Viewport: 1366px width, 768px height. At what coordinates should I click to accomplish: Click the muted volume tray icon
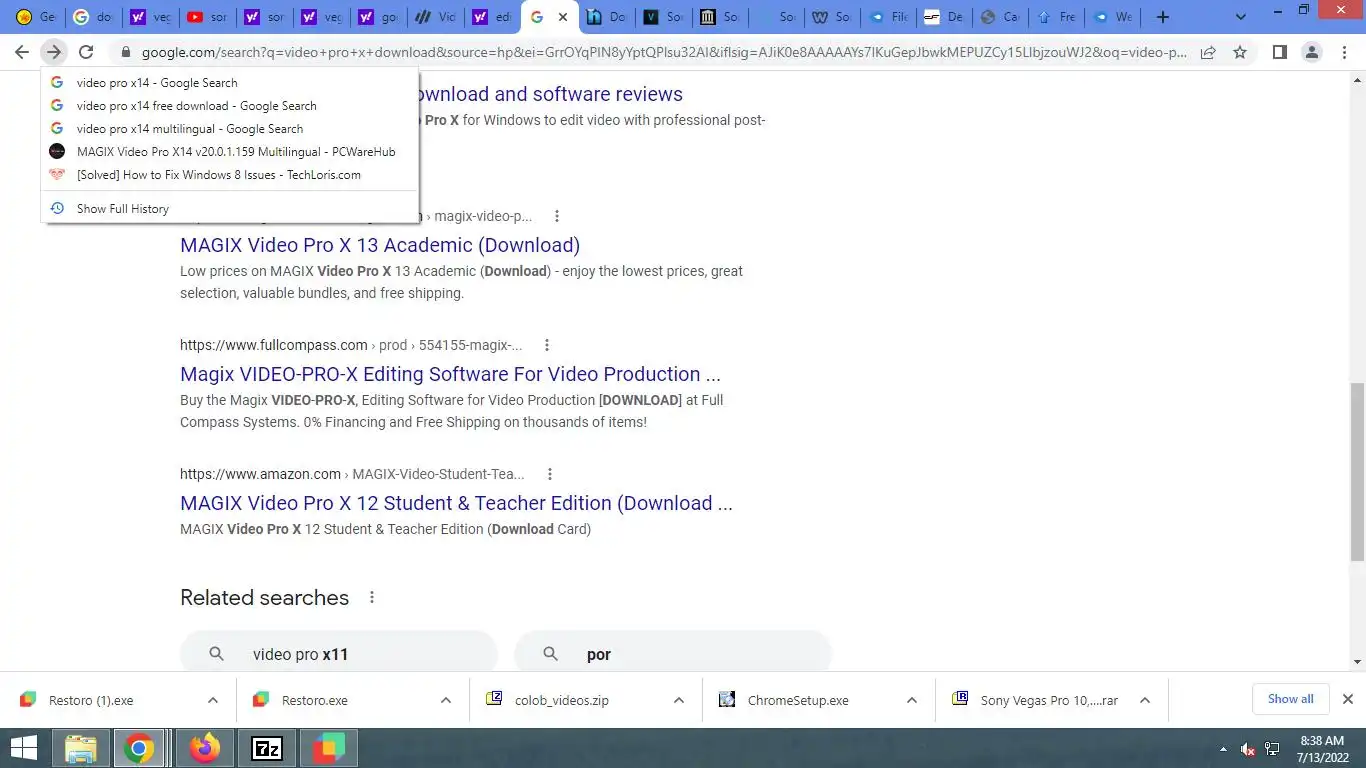tap(1247, 749)
